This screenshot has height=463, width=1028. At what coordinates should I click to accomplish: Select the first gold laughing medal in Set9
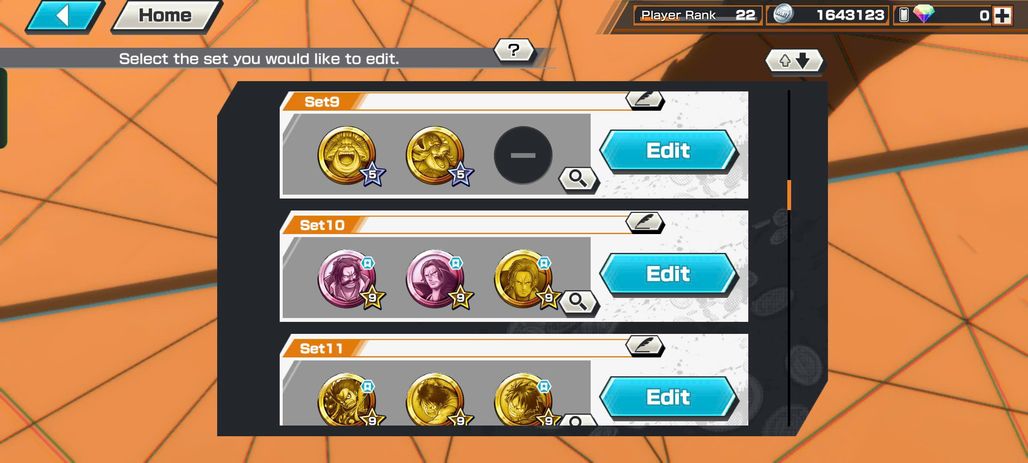pos(348,156)
